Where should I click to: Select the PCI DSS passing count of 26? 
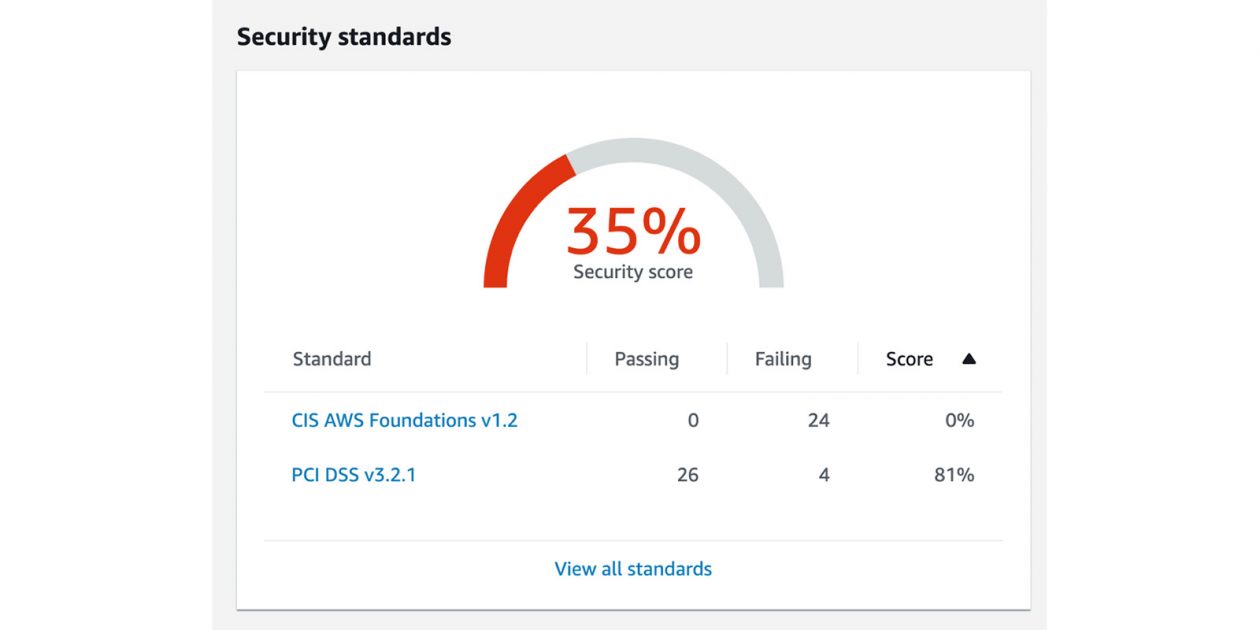coord(687,475)
